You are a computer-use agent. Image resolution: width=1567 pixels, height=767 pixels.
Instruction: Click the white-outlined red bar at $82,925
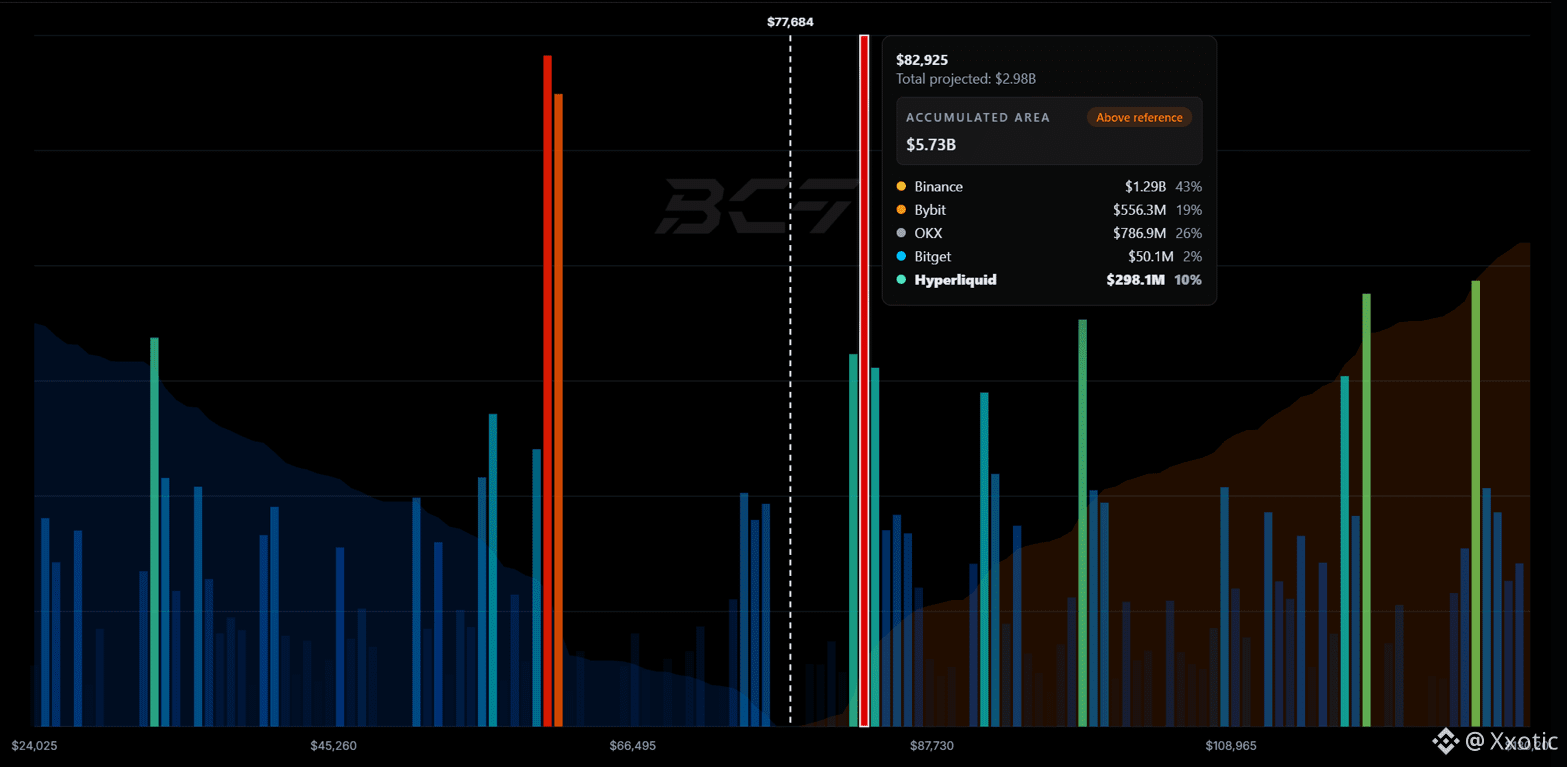point(864,381)
